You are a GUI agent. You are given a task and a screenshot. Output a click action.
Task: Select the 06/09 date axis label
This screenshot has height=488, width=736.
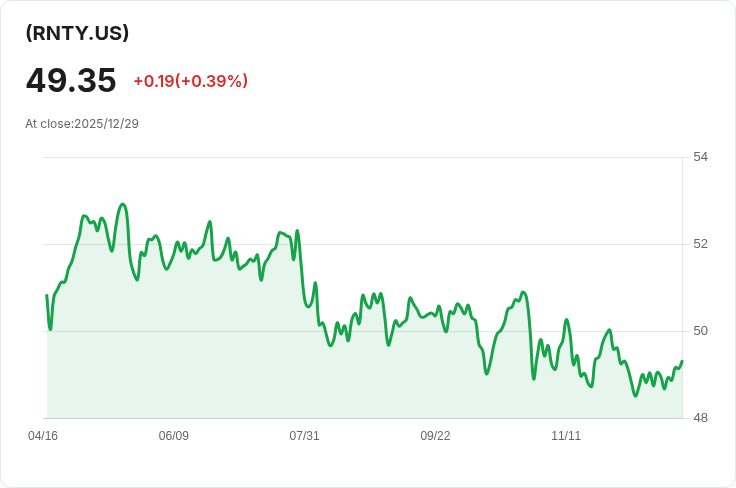pos(174,436)
